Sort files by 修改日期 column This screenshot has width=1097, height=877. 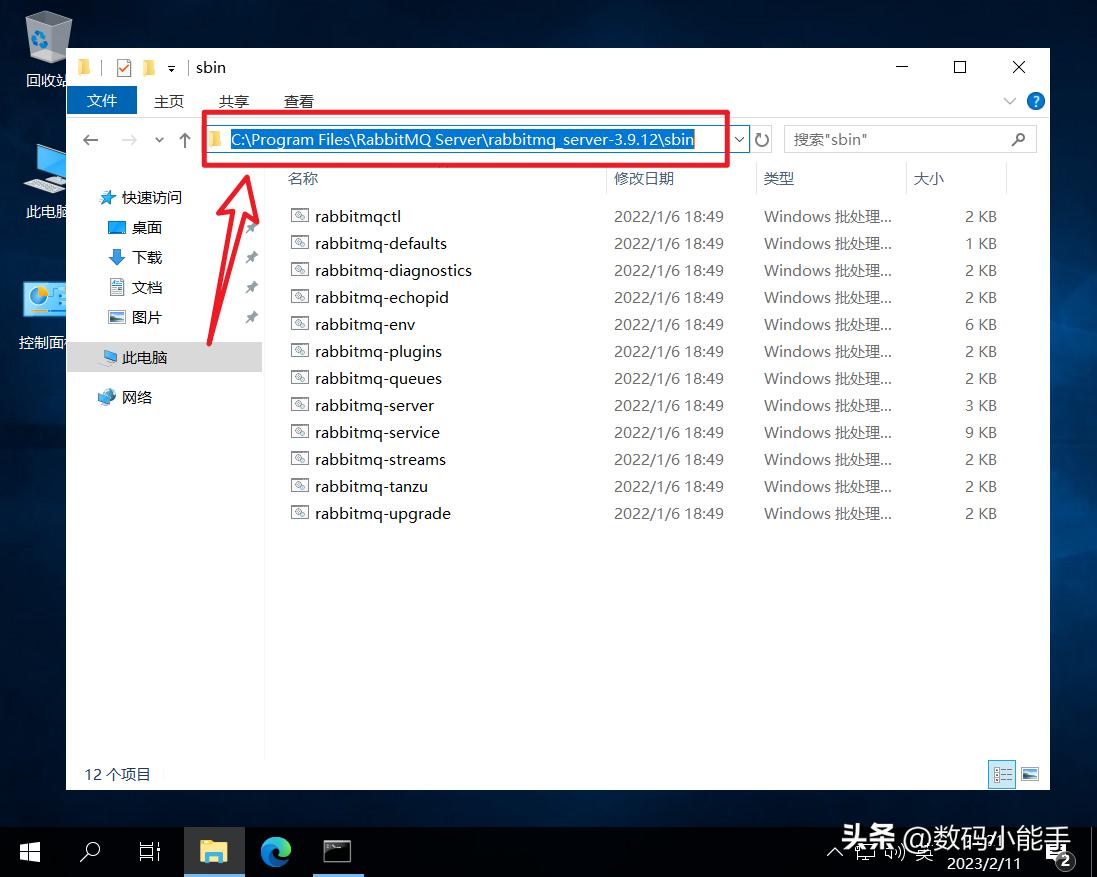(644, 178)
